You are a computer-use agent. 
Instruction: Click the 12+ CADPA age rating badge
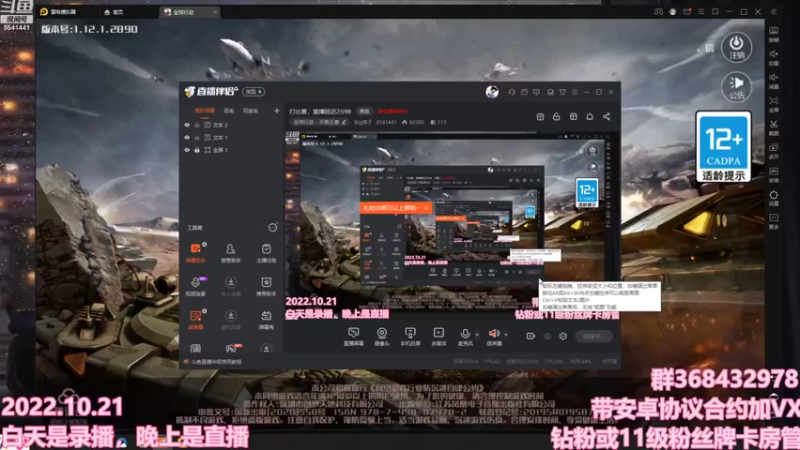723,147
